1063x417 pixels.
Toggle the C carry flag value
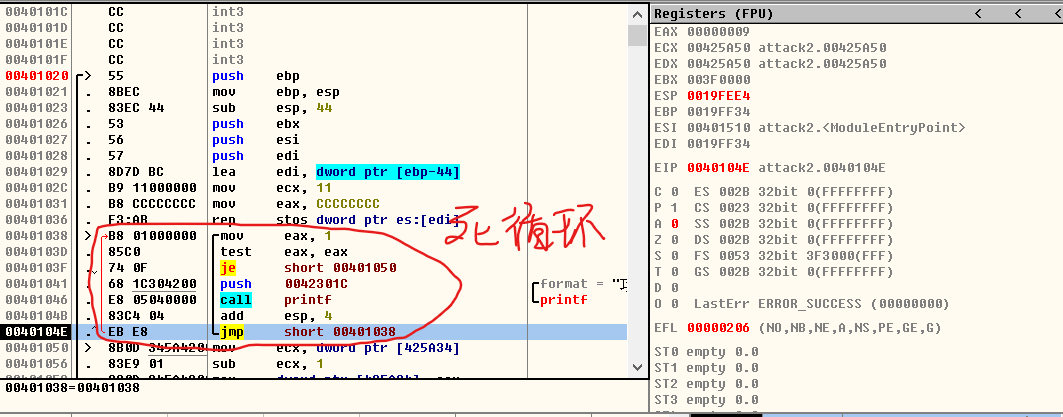coord(674,190)
